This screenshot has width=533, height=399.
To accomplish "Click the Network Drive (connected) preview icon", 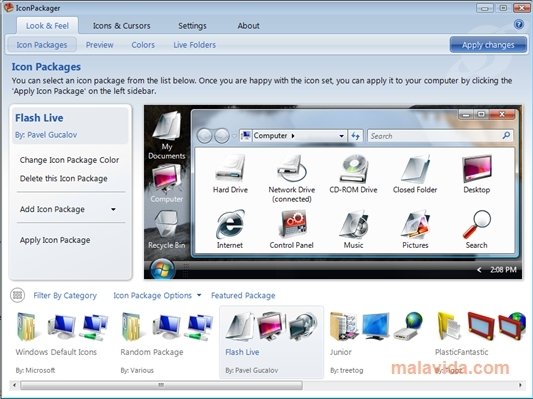I will [292, 168].
